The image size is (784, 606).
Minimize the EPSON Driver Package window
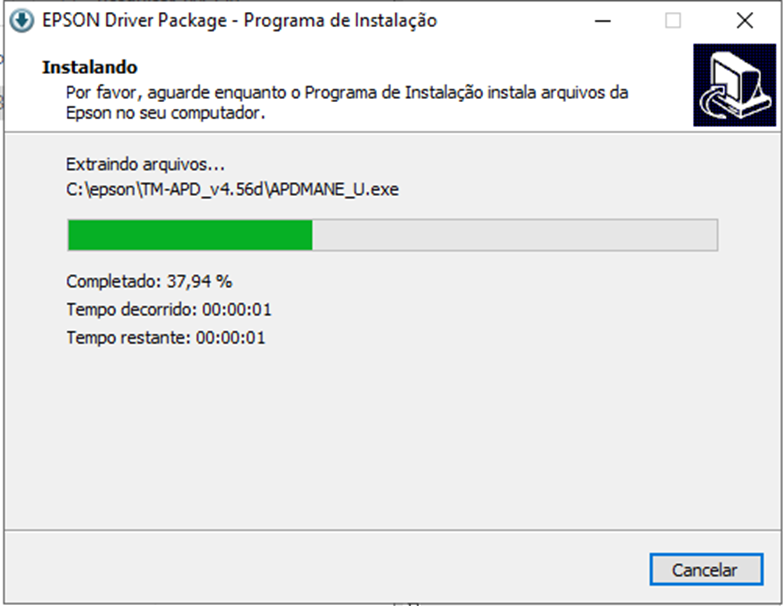click(x=602, y=21)
